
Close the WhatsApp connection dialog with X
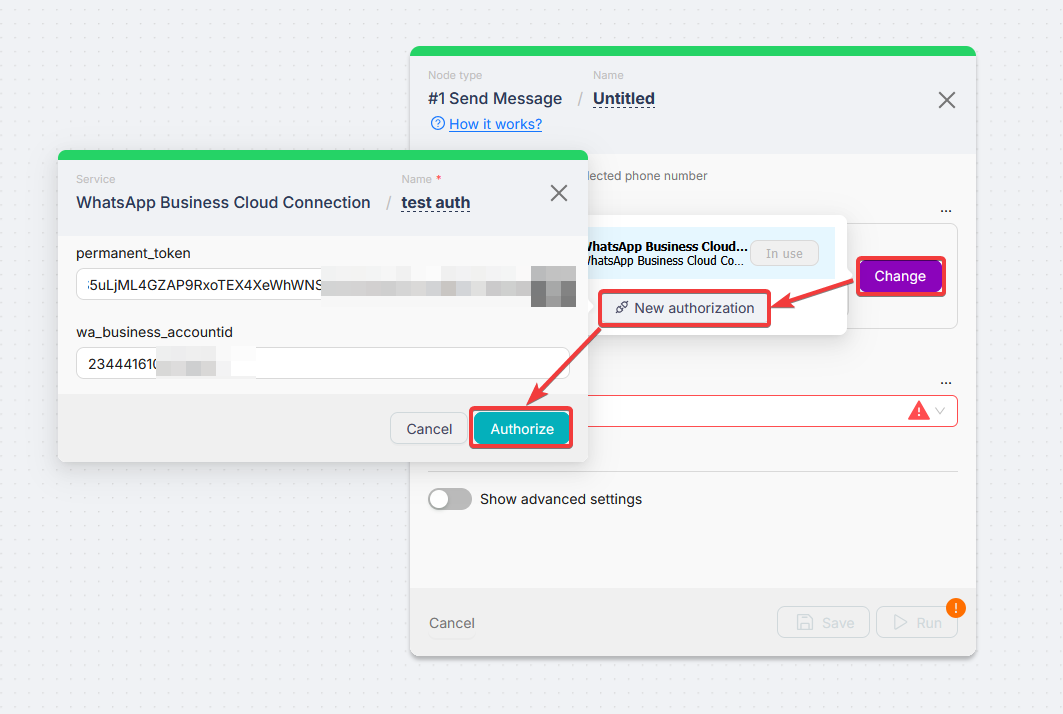click(559, 193)
